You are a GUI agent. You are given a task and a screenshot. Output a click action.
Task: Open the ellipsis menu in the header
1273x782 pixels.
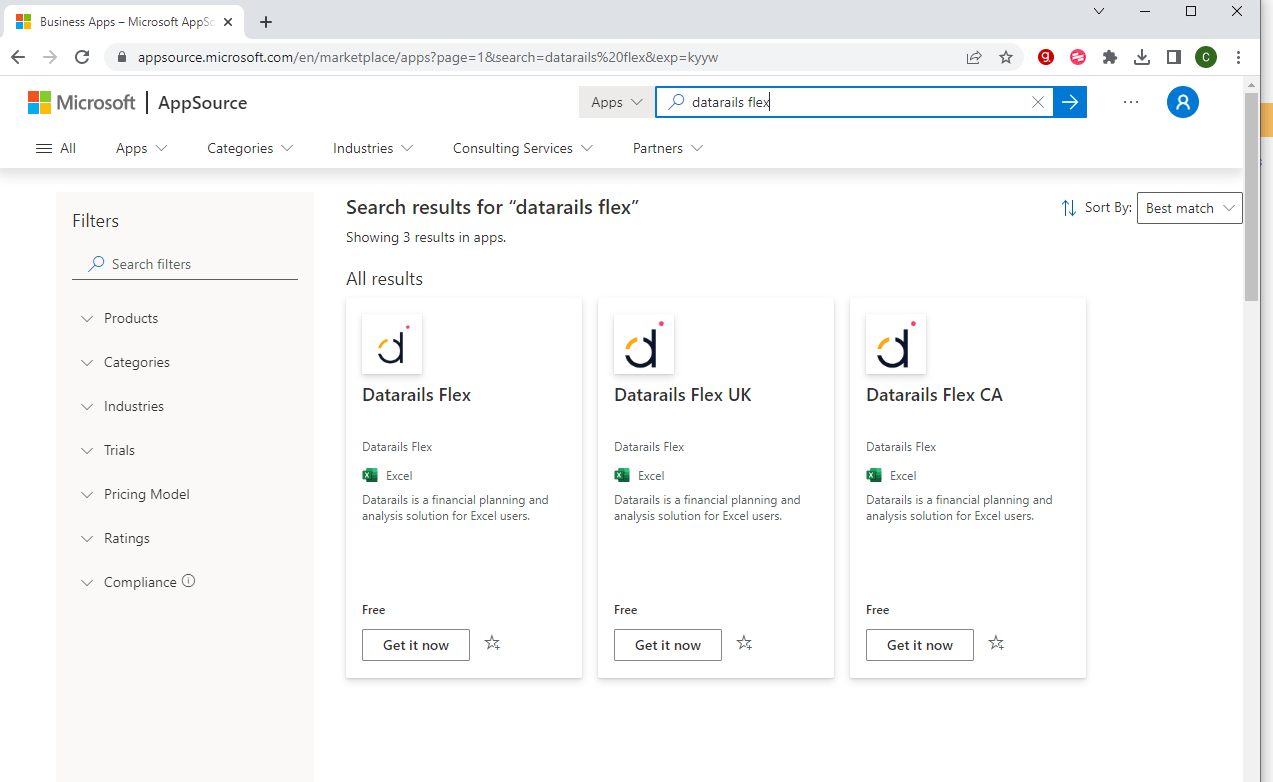[1130, 101]
